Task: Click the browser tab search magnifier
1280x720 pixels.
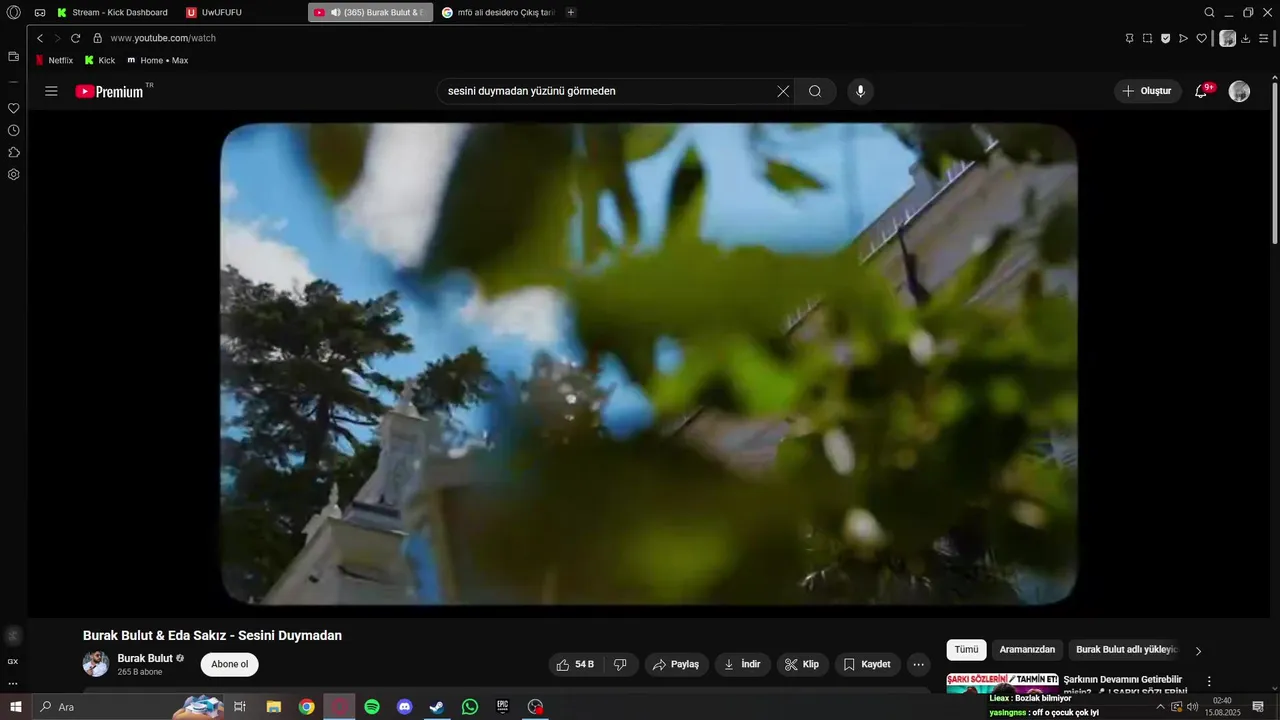Action: pos(1209,12)
